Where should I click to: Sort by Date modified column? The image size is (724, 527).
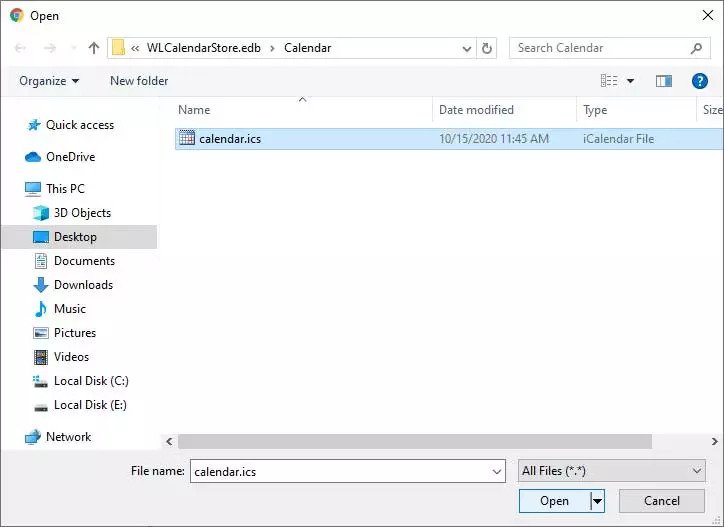[x=476, y=110]
